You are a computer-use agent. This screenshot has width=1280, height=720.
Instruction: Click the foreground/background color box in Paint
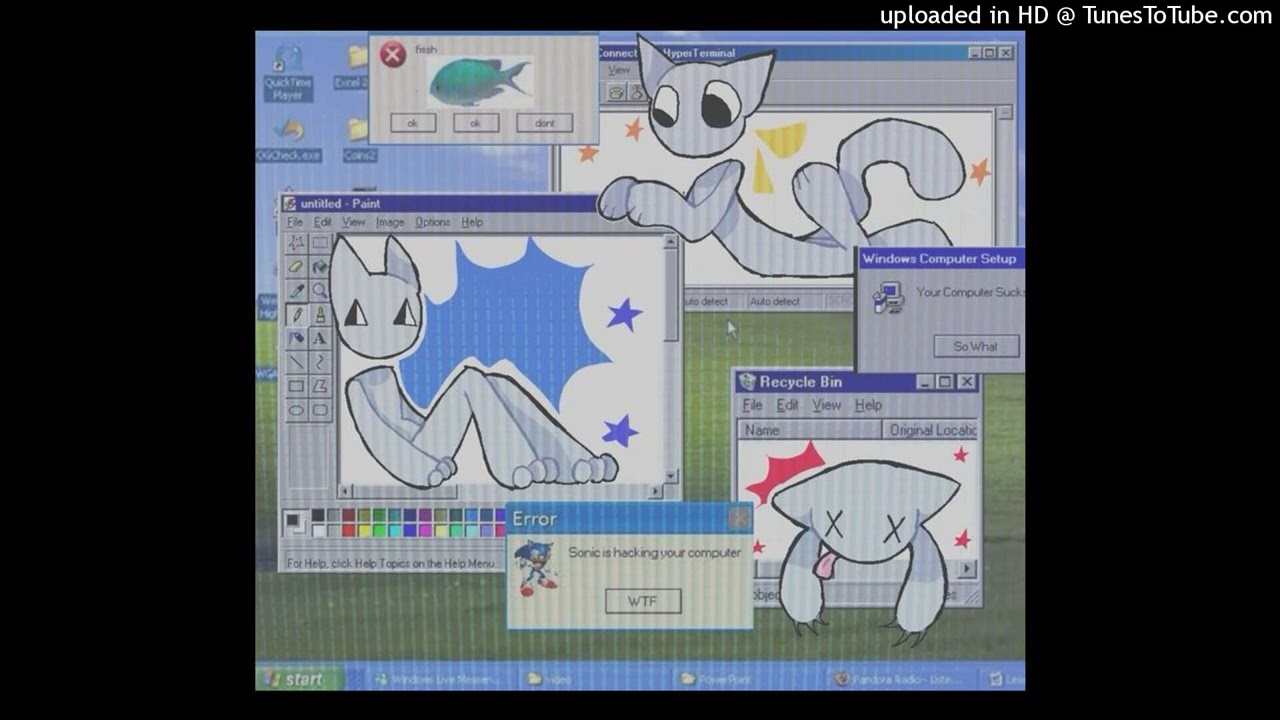(x=295, y=522)
